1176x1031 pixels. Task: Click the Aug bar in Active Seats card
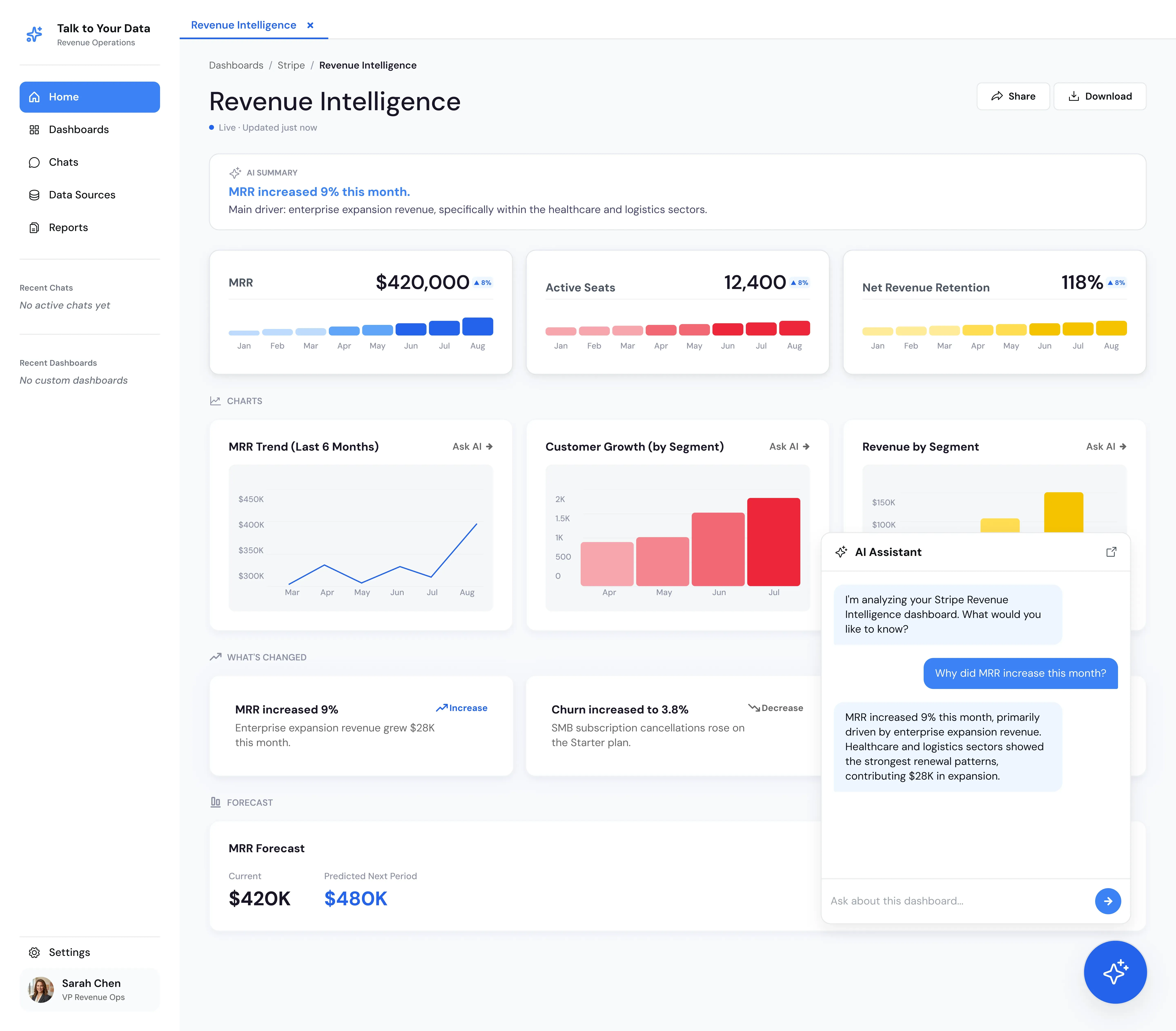click(x=795, y=328)
